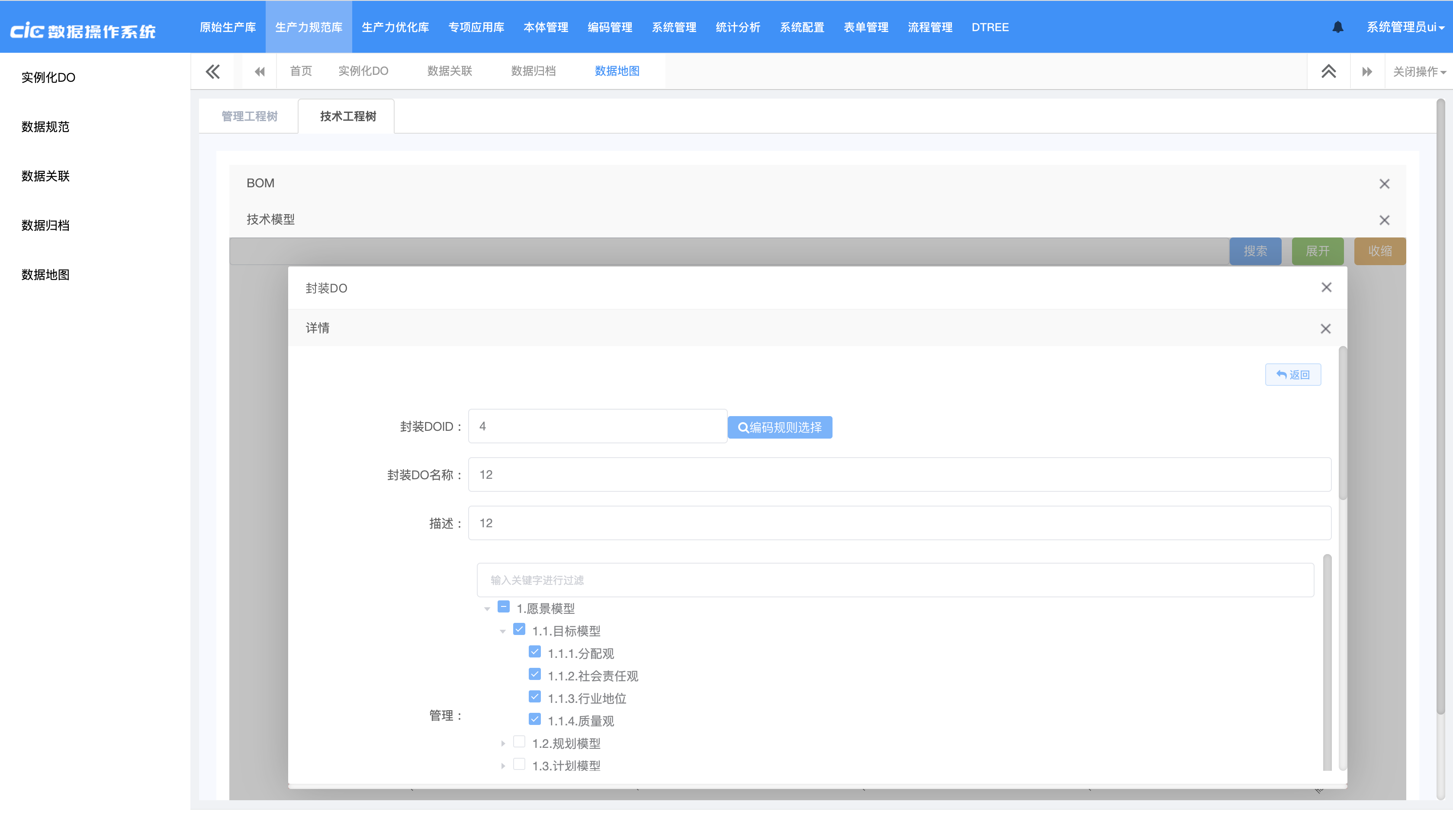Click the 返回 button

1293,375
